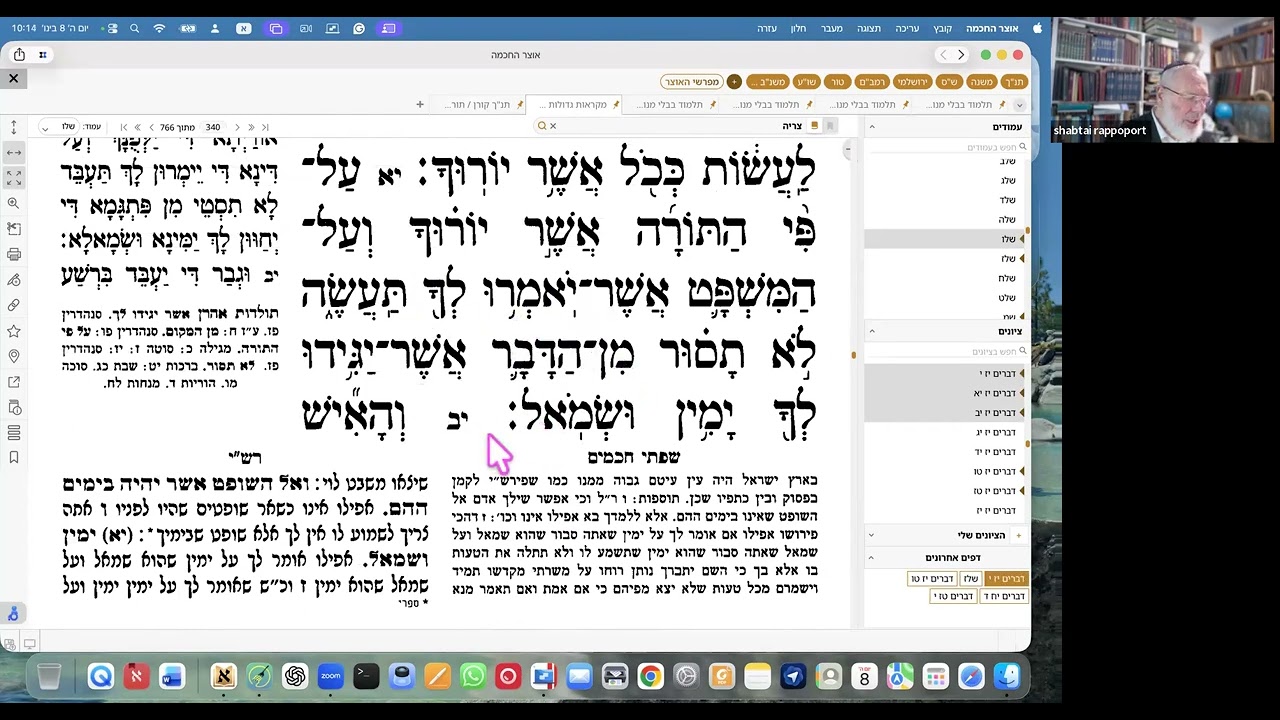1280x720 pixels.
Task: Open Zoom app in the Dock
Action: pos(330,677)
